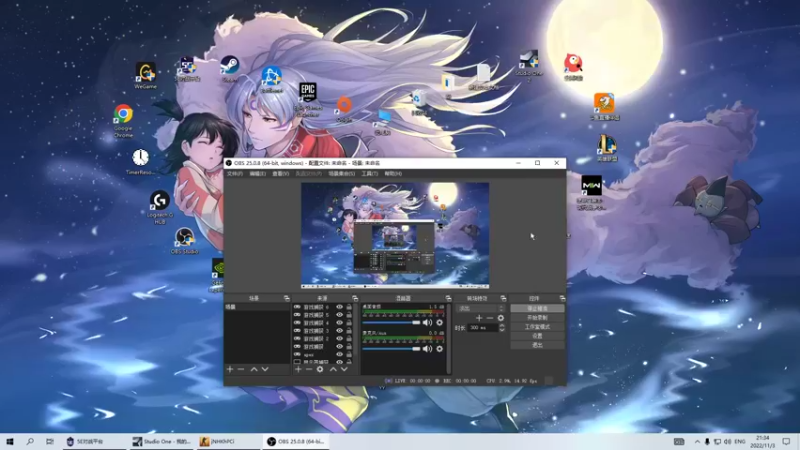Increase the 300 ms transition duration
Viewport: 800px width, 450px height.
coord(502,326)
